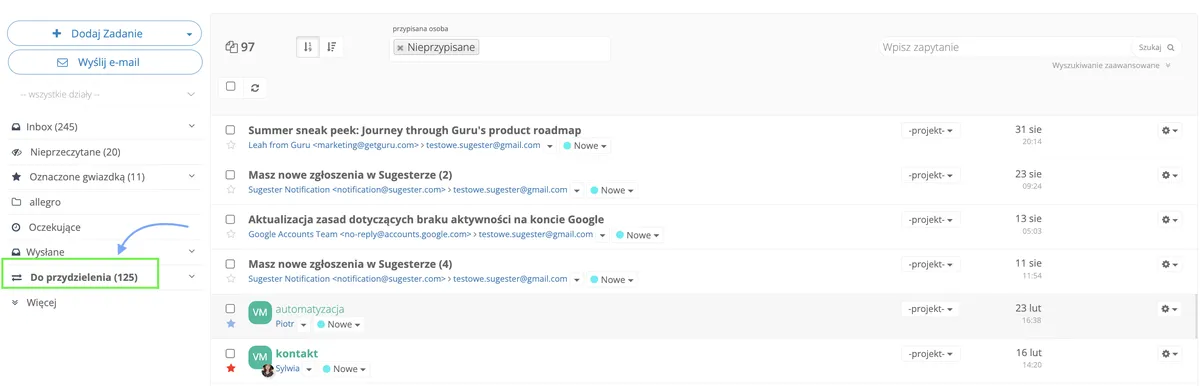Expand the Inbox (245) folder

click(x=191, y=127)
